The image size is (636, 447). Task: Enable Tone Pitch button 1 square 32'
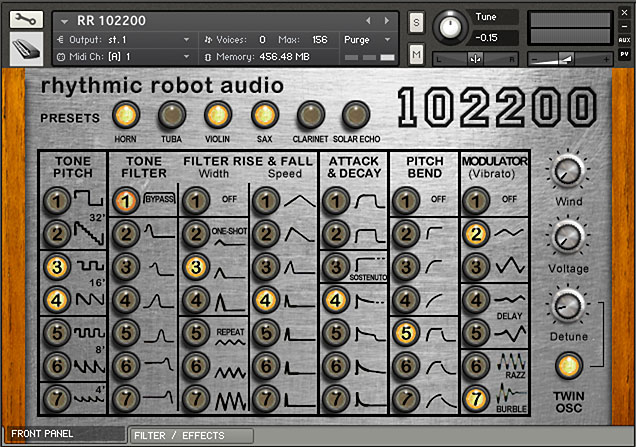click(57, 201)
